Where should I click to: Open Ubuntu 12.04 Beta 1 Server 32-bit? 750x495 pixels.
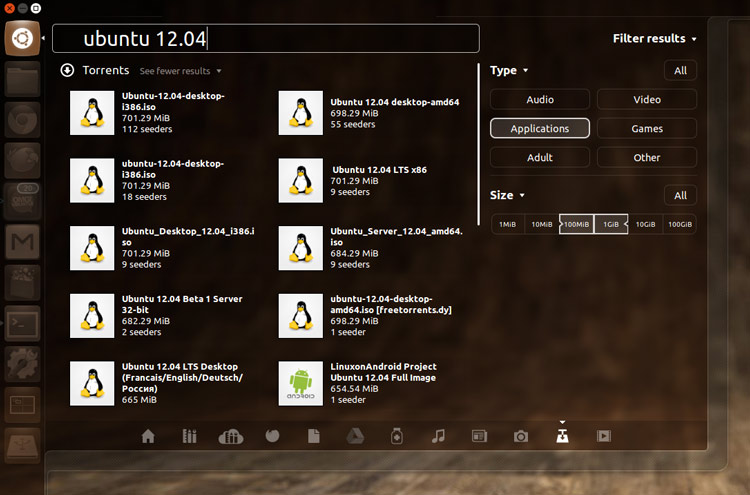coord(163,316)
